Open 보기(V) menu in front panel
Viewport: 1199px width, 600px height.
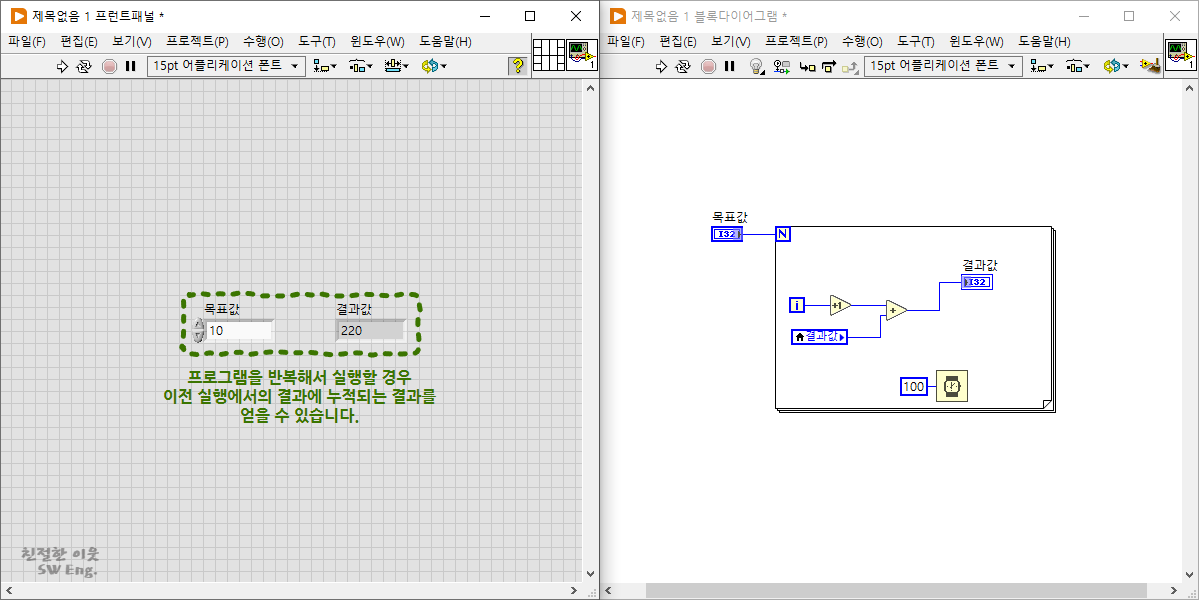[132, 41]
